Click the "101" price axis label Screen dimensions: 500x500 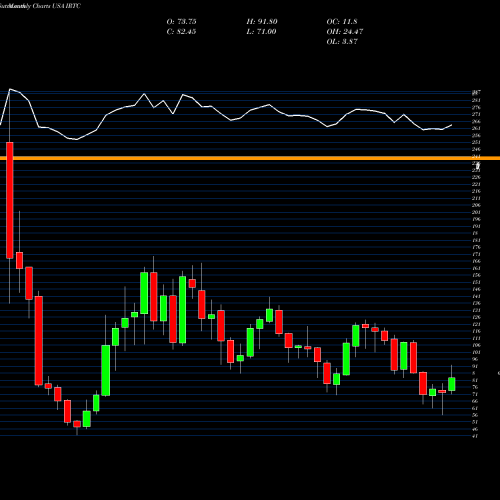pos(476,352)
